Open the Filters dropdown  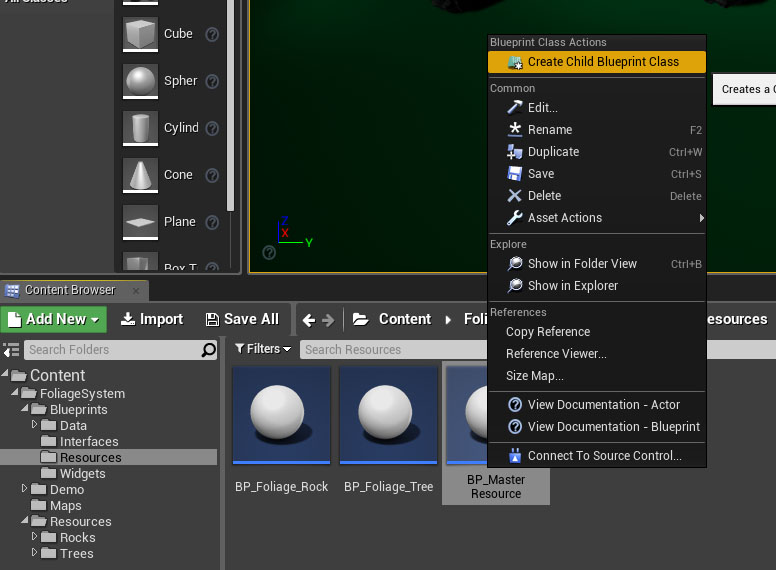[x=263, y=349]
